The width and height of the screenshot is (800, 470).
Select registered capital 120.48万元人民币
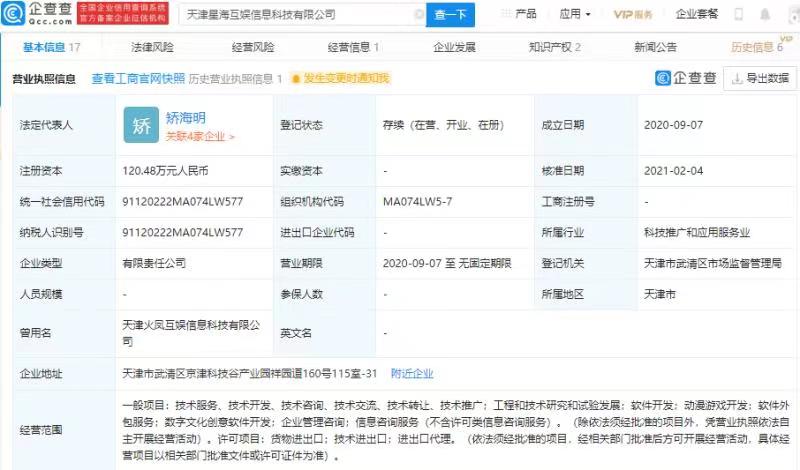pos(165,171)
